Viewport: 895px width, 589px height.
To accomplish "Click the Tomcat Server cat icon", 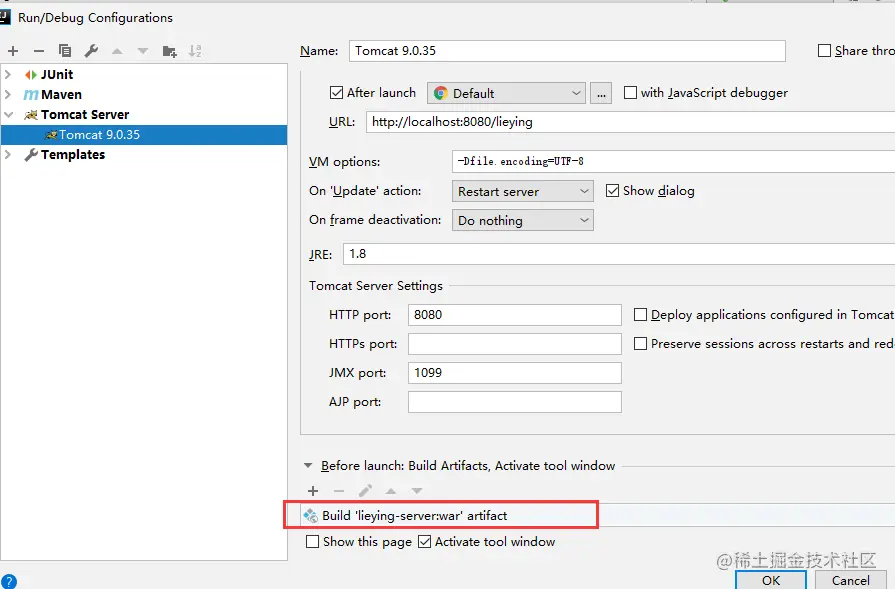I will (31, 115).
